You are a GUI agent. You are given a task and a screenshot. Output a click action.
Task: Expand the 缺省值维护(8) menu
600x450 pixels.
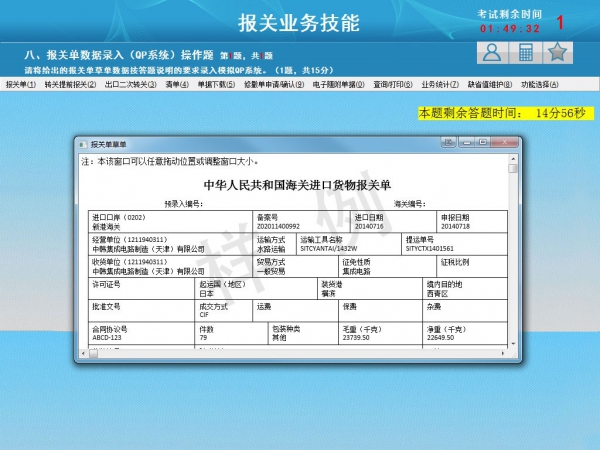(491, 85)
